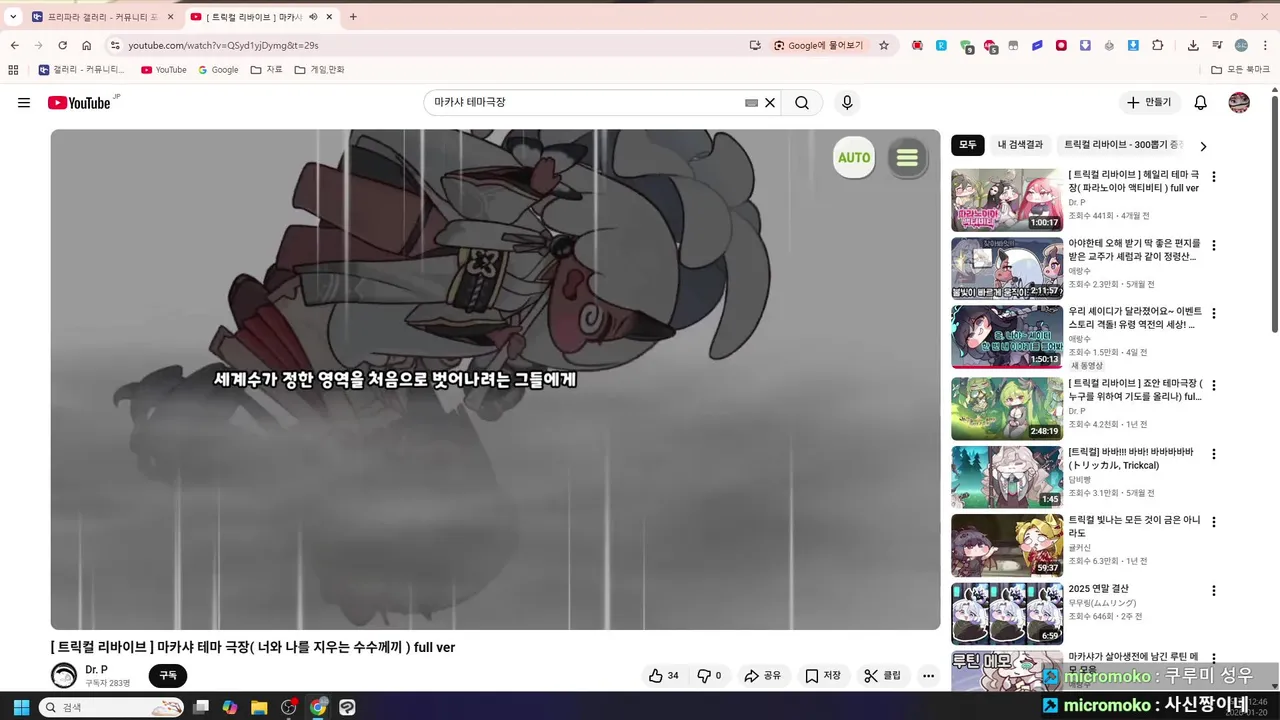Clear the search box text with X
1280x720 pixels.
[770, 103]
